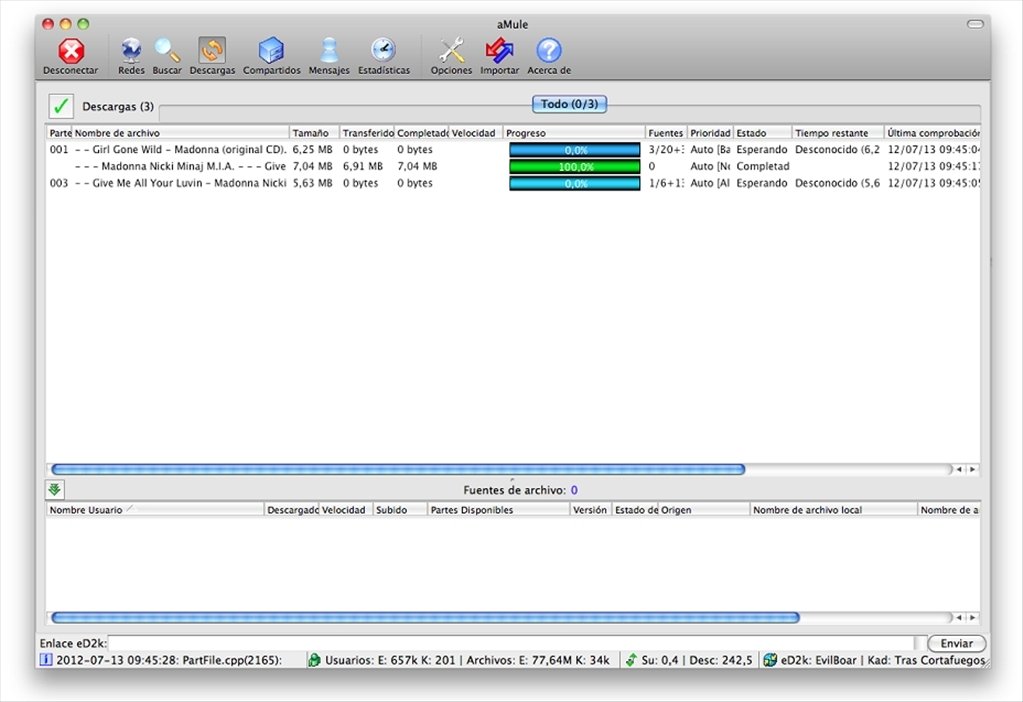Viewport: 1023px width, 702px height.
Task: Sort by Nombre de archivo column
Action: (x=180, y=132)
